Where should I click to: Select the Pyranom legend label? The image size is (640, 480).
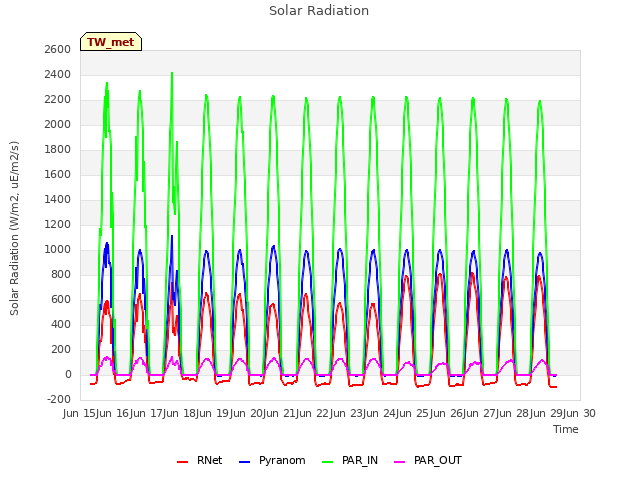tap(282, 460)
